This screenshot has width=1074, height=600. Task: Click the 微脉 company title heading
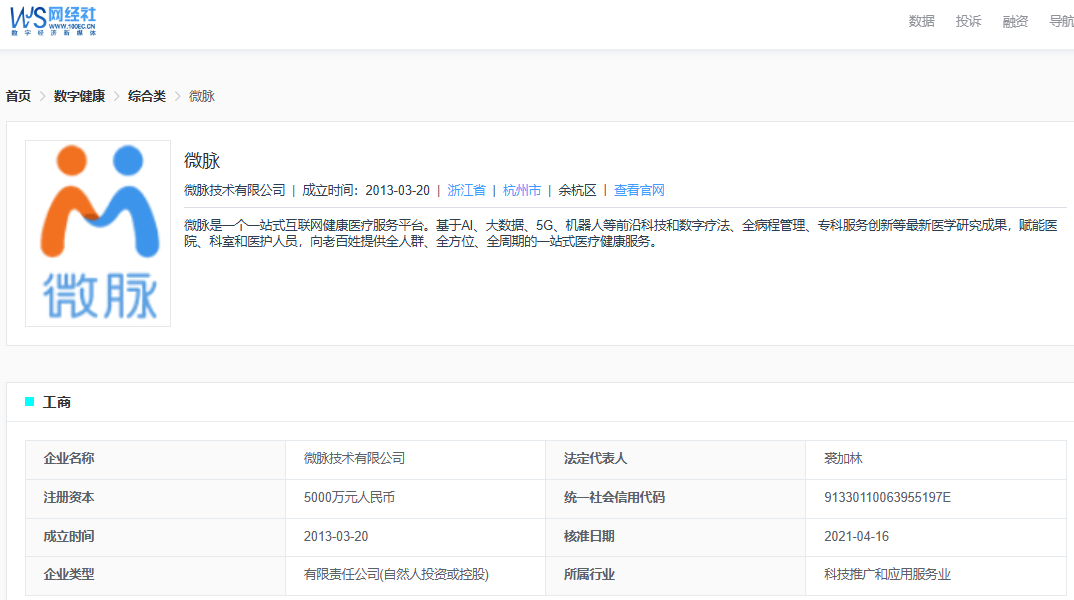click(x=202, y=160)
